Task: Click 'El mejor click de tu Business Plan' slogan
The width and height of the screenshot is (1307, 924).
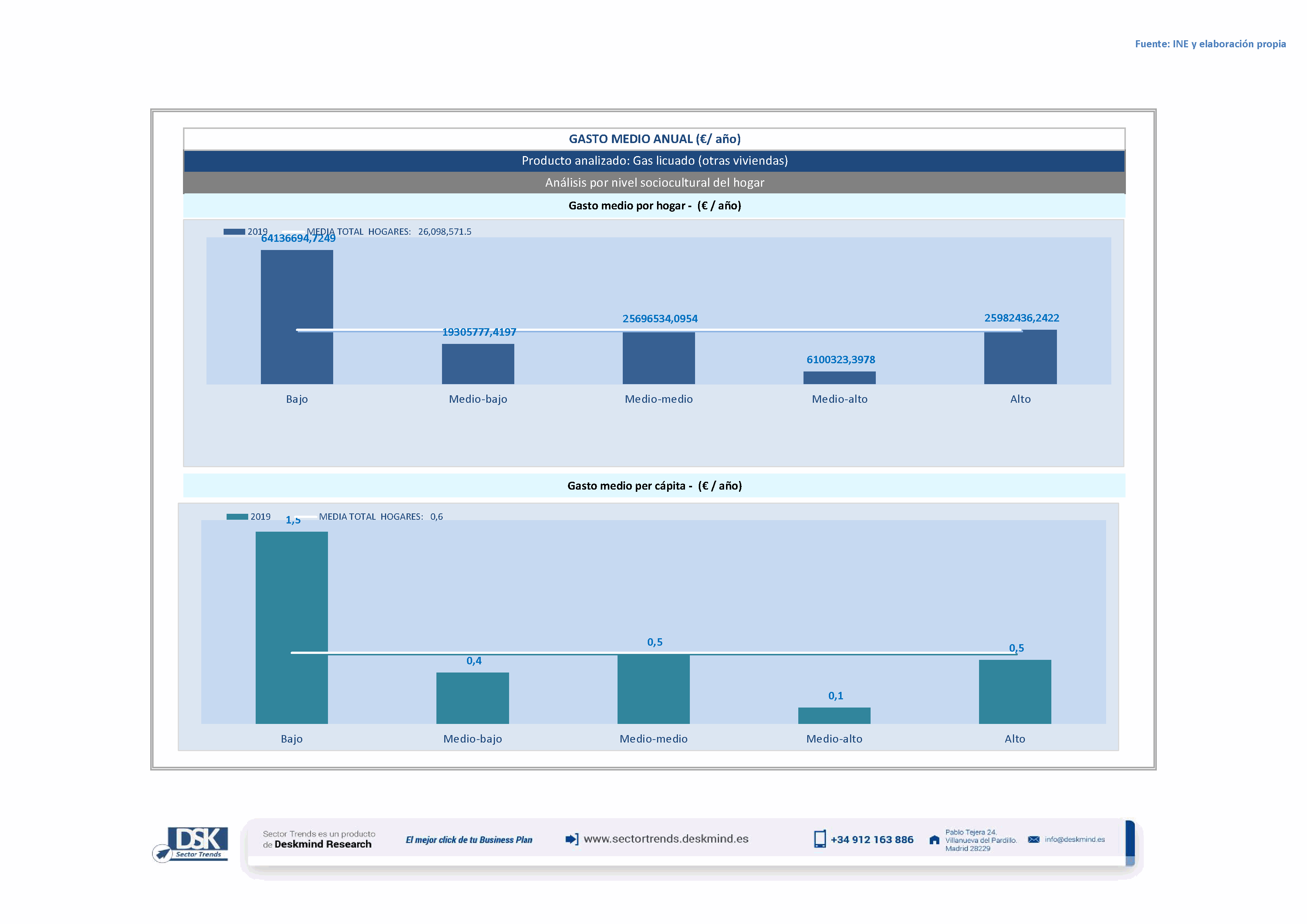Action: click(468, 840)
